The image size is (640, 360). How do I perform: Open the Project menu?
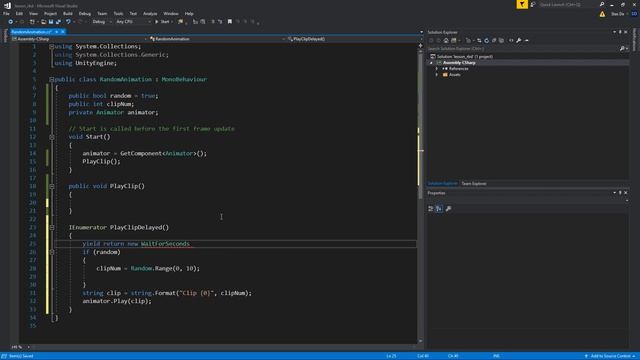pyautogui.click(x=50, y=13)
